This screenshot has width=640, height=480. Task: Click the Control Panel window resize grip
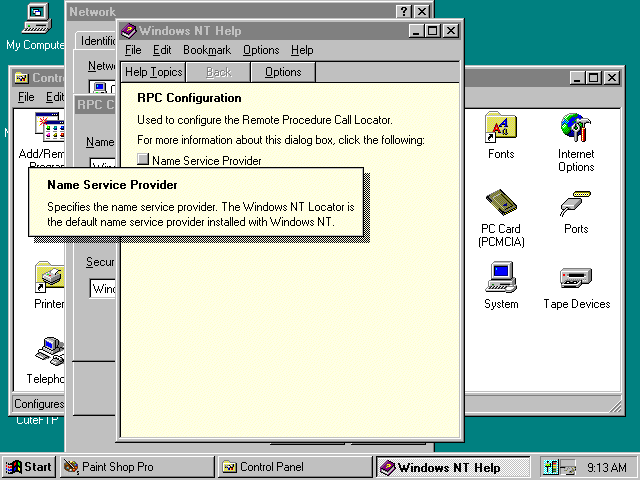pos(615,406)
